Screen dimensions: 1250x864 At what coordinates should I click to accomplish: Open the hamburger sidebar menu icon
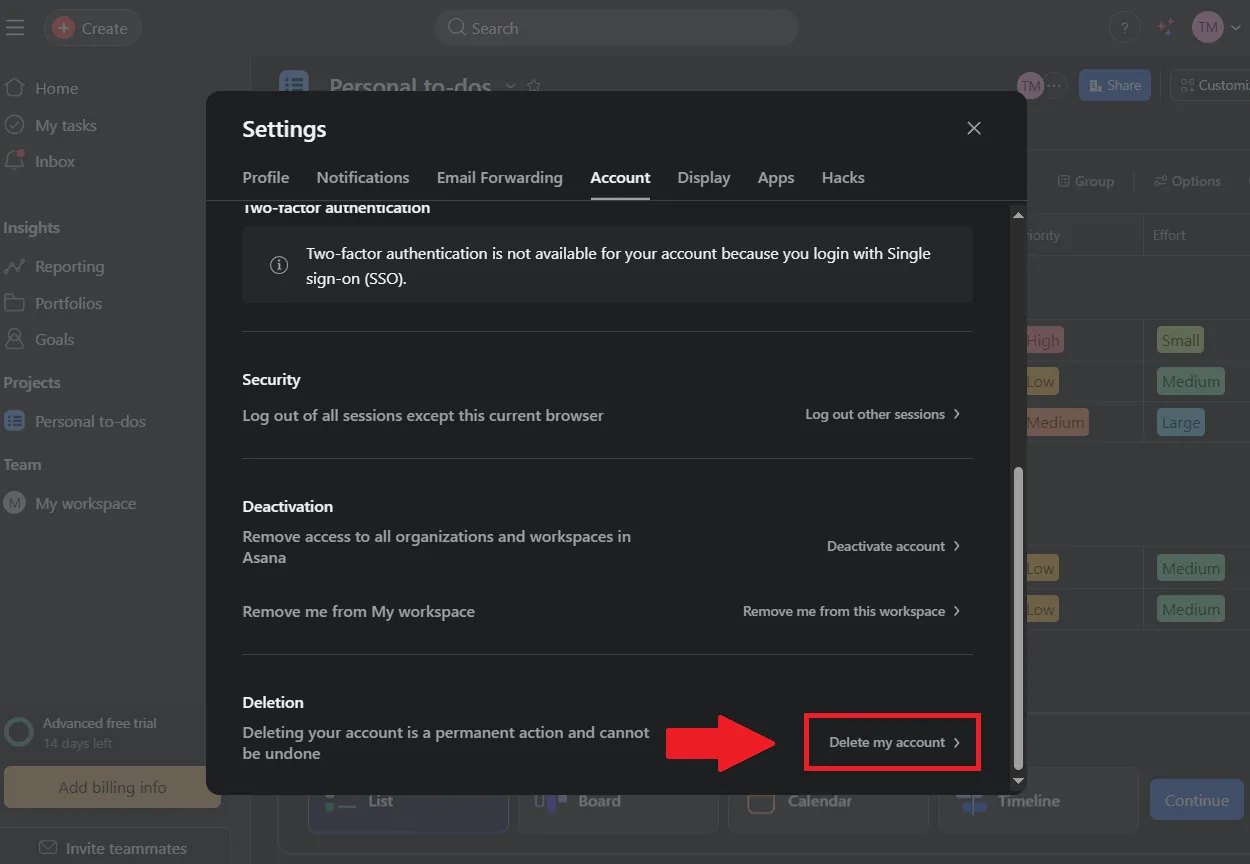tap(15, 28)
